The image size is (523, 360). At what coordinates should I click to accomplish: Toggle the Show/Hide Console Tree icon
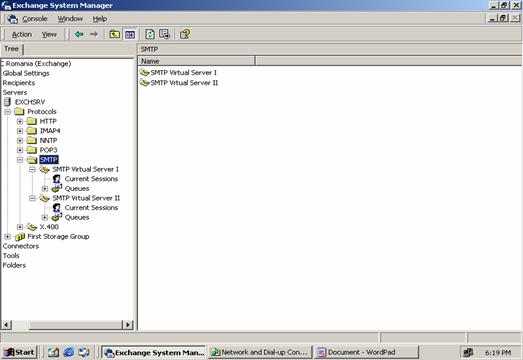[130, 34]
